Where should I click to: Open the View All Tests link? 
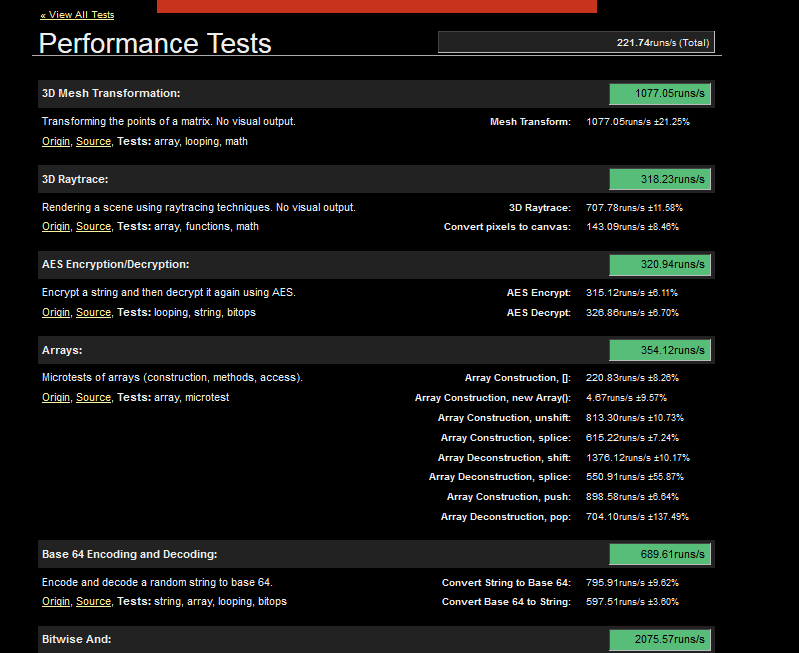pos(77,15)
